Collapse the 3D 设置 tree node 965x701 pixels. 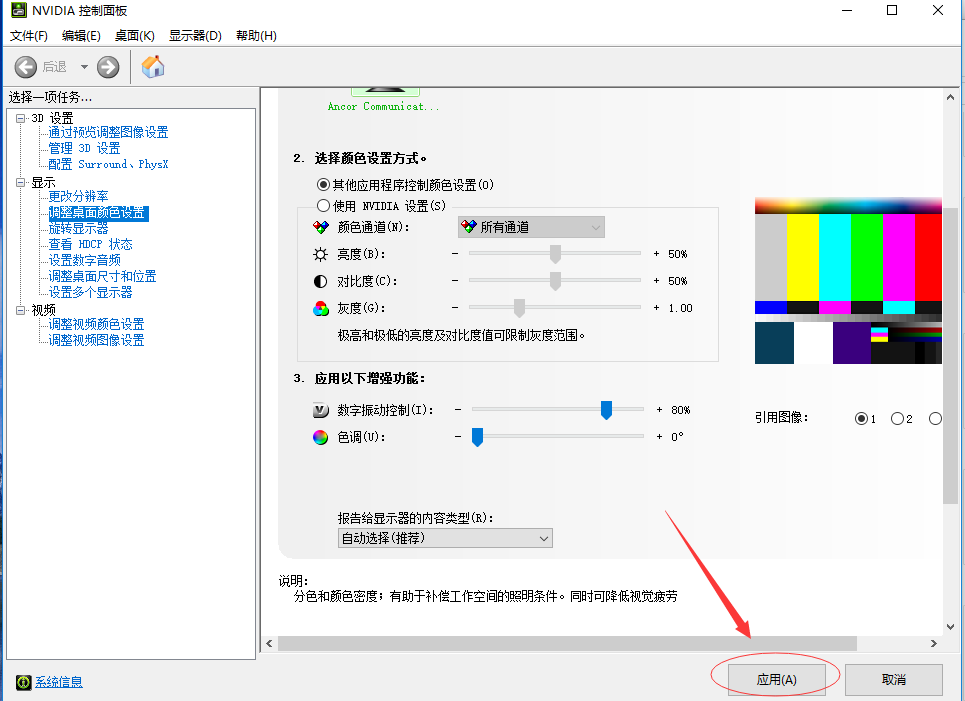(20, 118)
